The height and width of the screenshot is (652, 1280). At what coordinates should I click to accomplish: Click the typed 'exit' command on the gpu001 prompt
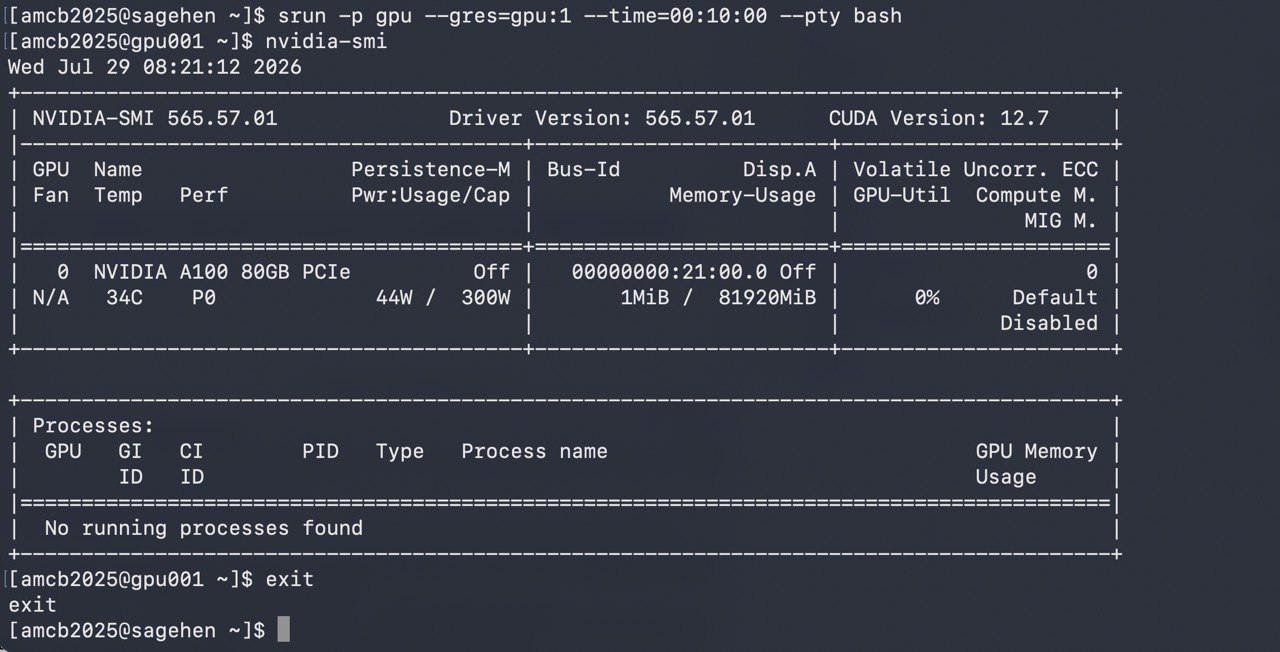click(x=290, y=579)
